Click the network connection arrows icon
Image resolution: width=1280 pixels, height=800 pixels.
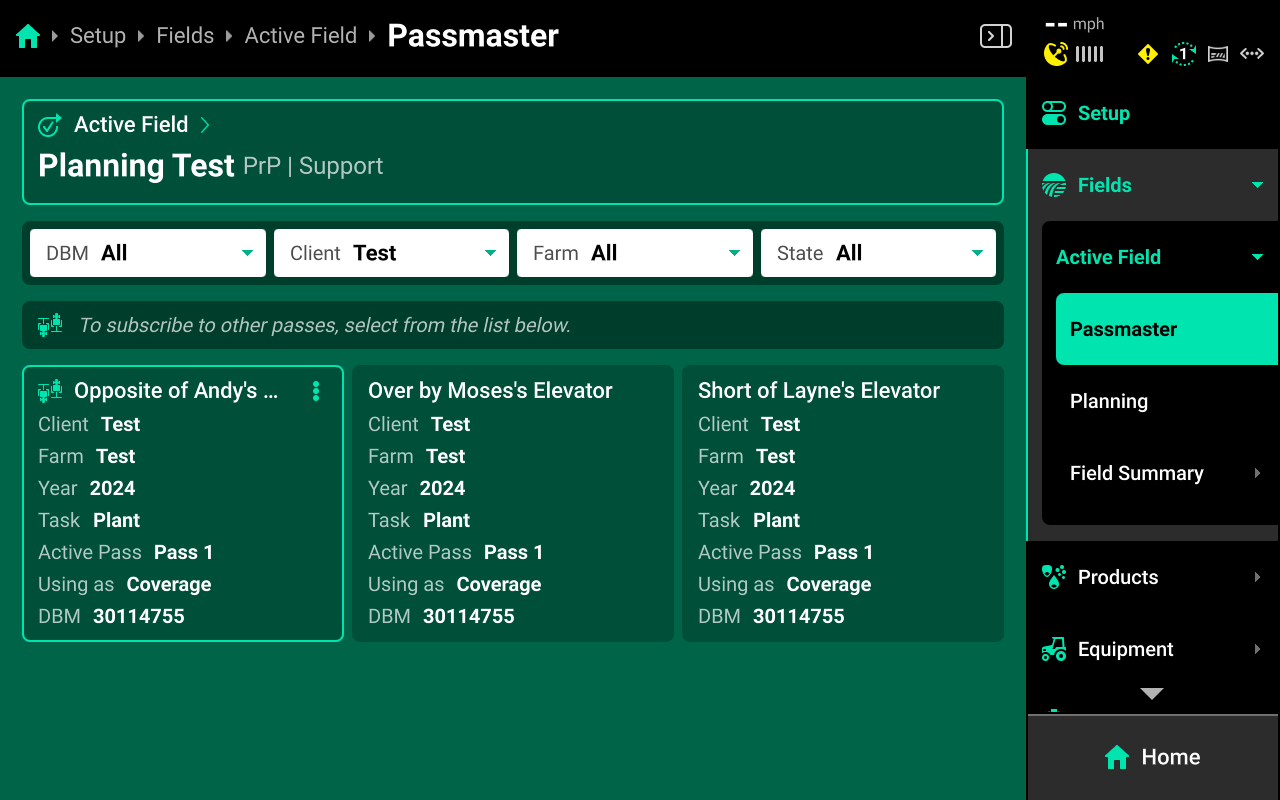(1252, 54)
